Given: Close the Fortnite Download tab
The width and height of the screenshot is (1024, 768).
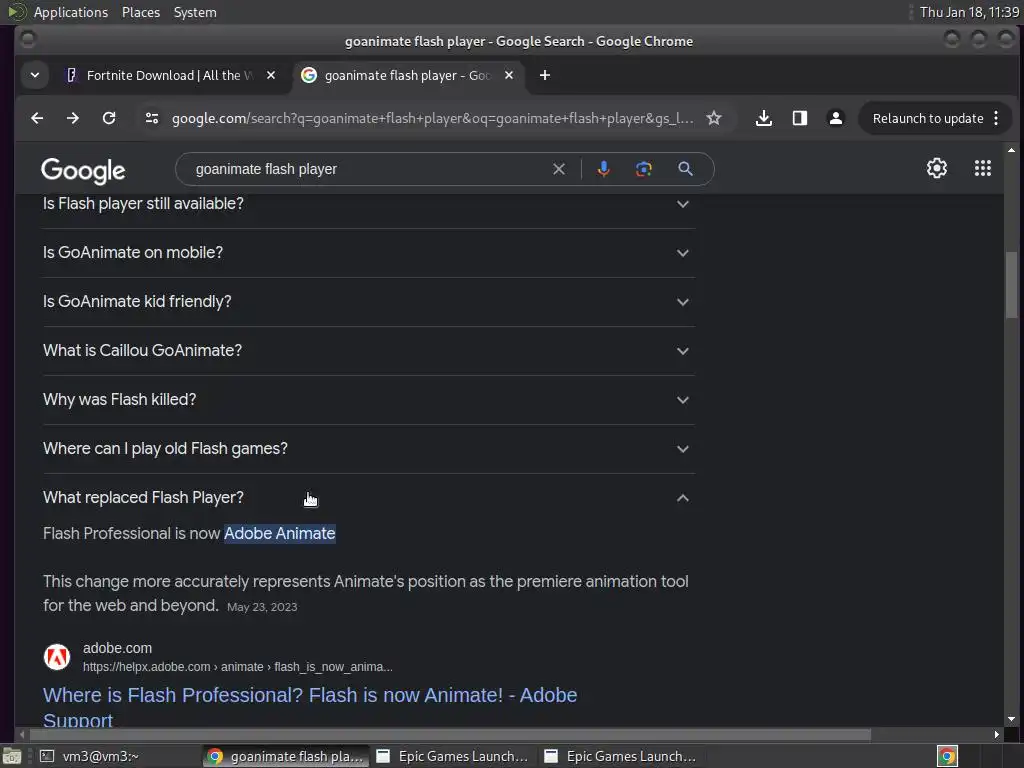Looking at the screenshot, I should point(271,75).
